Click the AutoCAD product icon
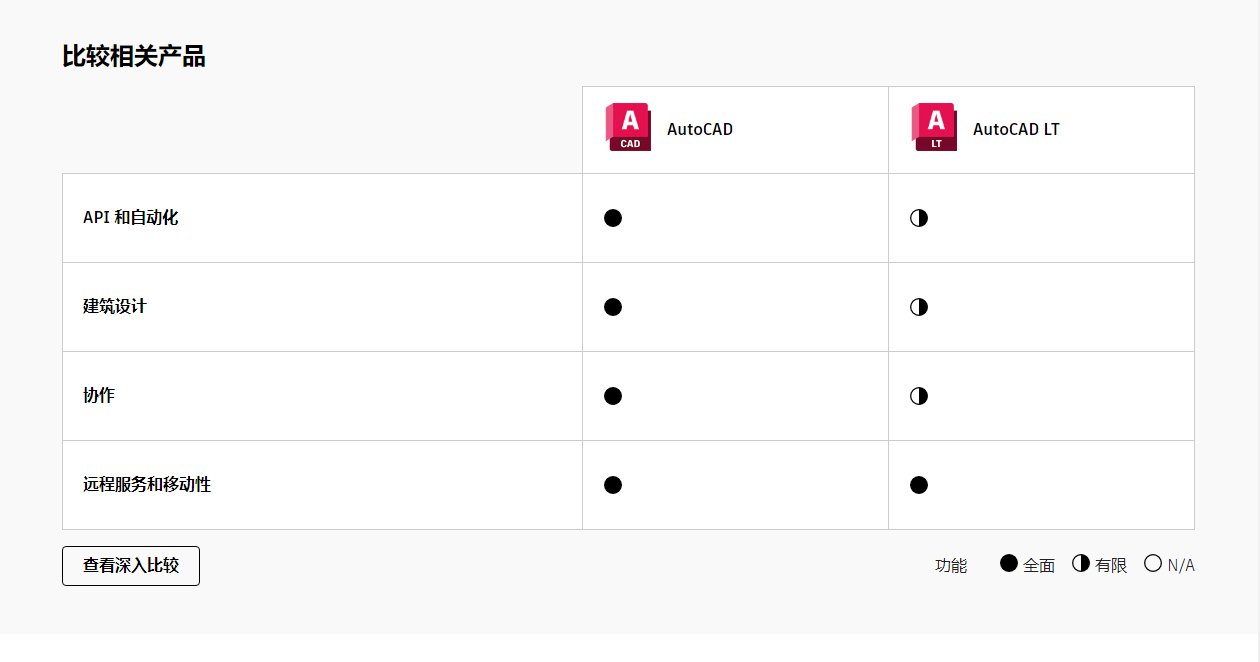Viewport: 1260px width, 662px height. click(628, 128)
